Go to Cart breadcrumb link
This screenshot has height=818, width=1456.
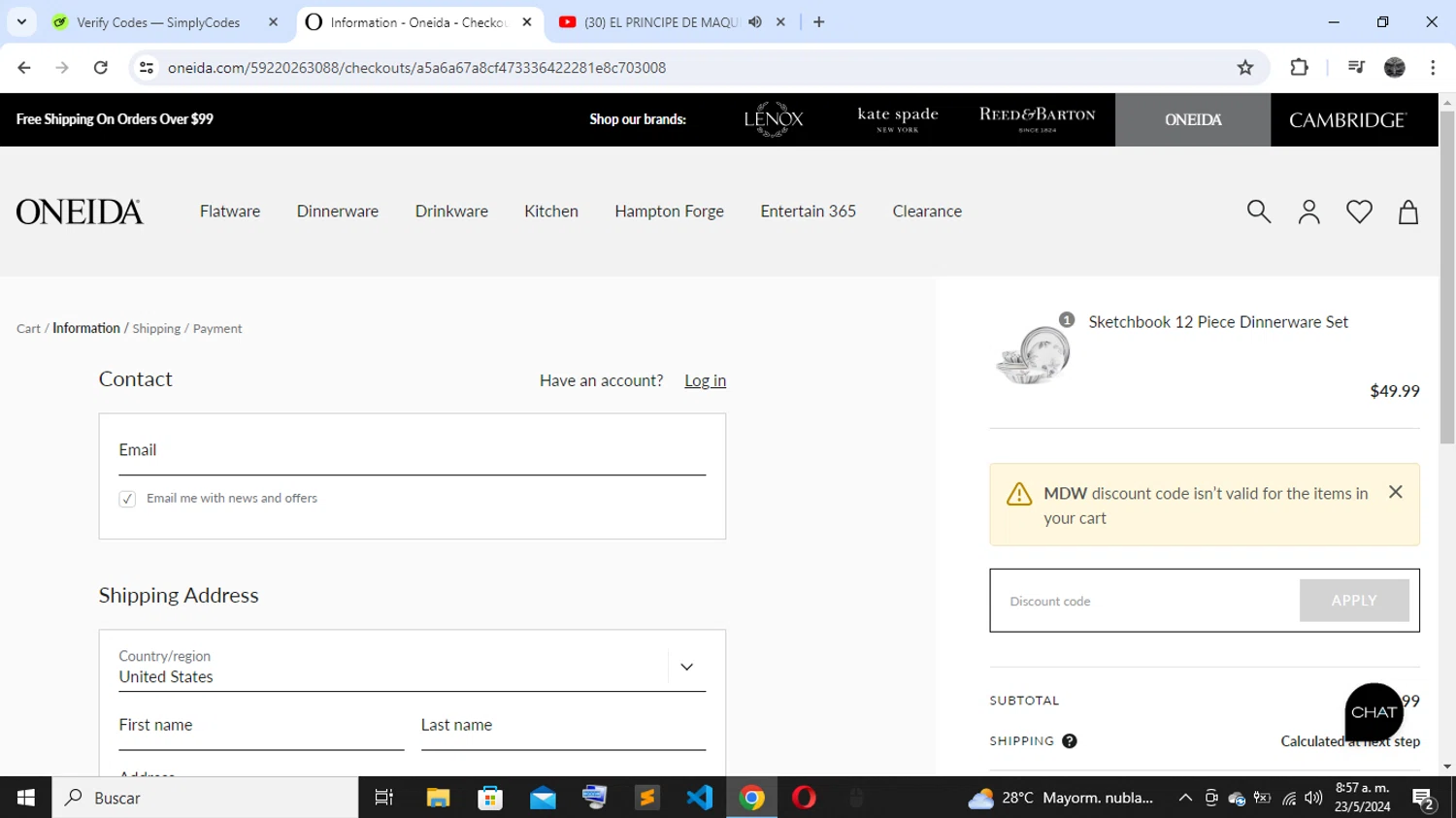[28, 329]
